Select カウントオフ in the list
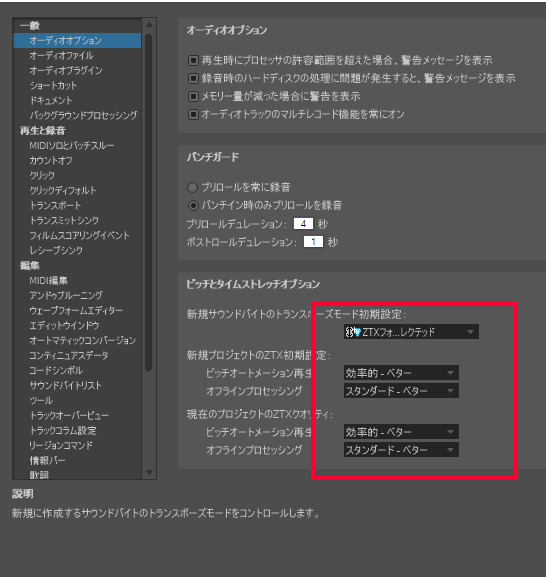 tap(51, 160)
